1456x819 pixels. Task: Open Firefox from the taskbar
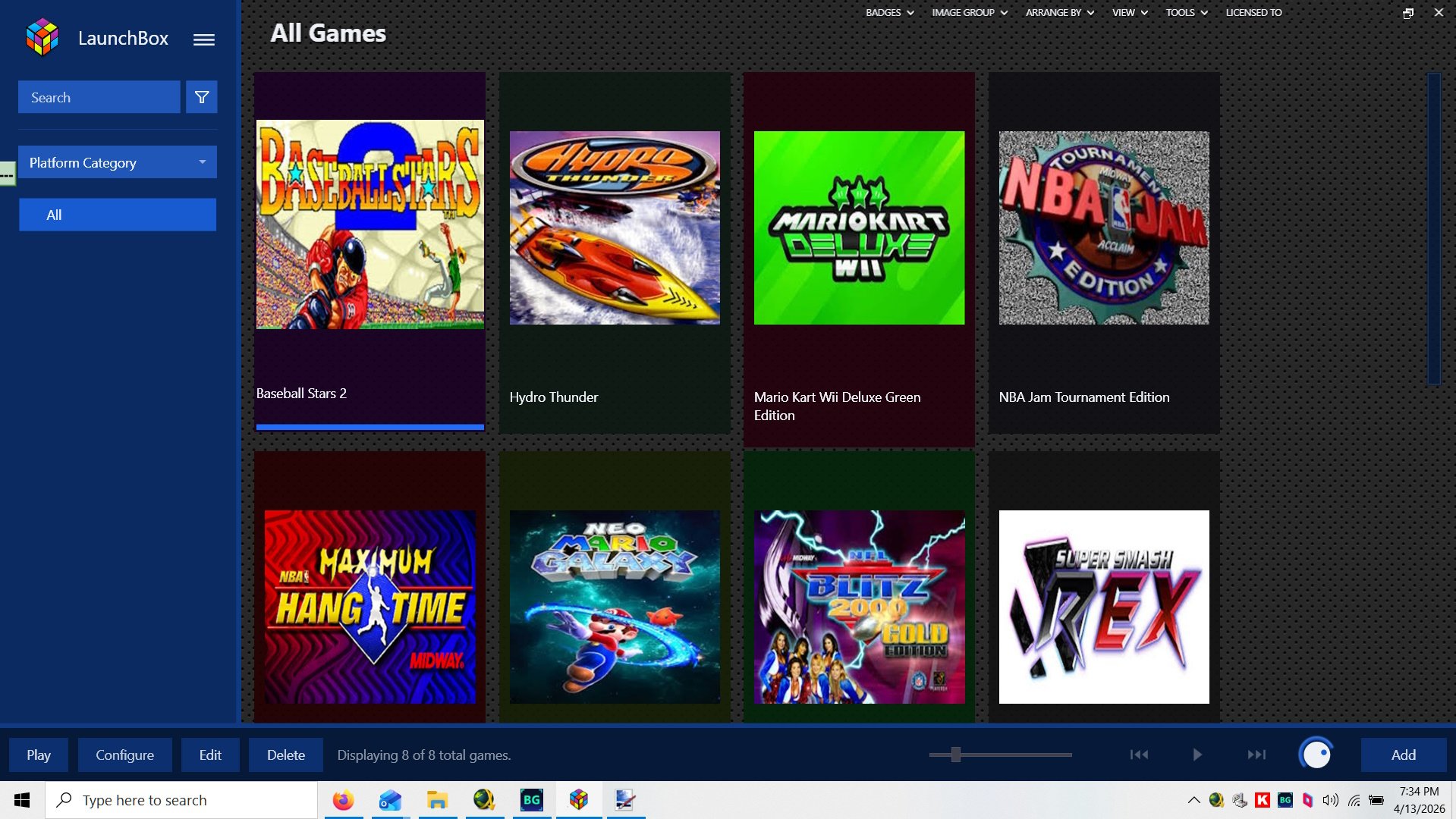click(x=343, y=800)
